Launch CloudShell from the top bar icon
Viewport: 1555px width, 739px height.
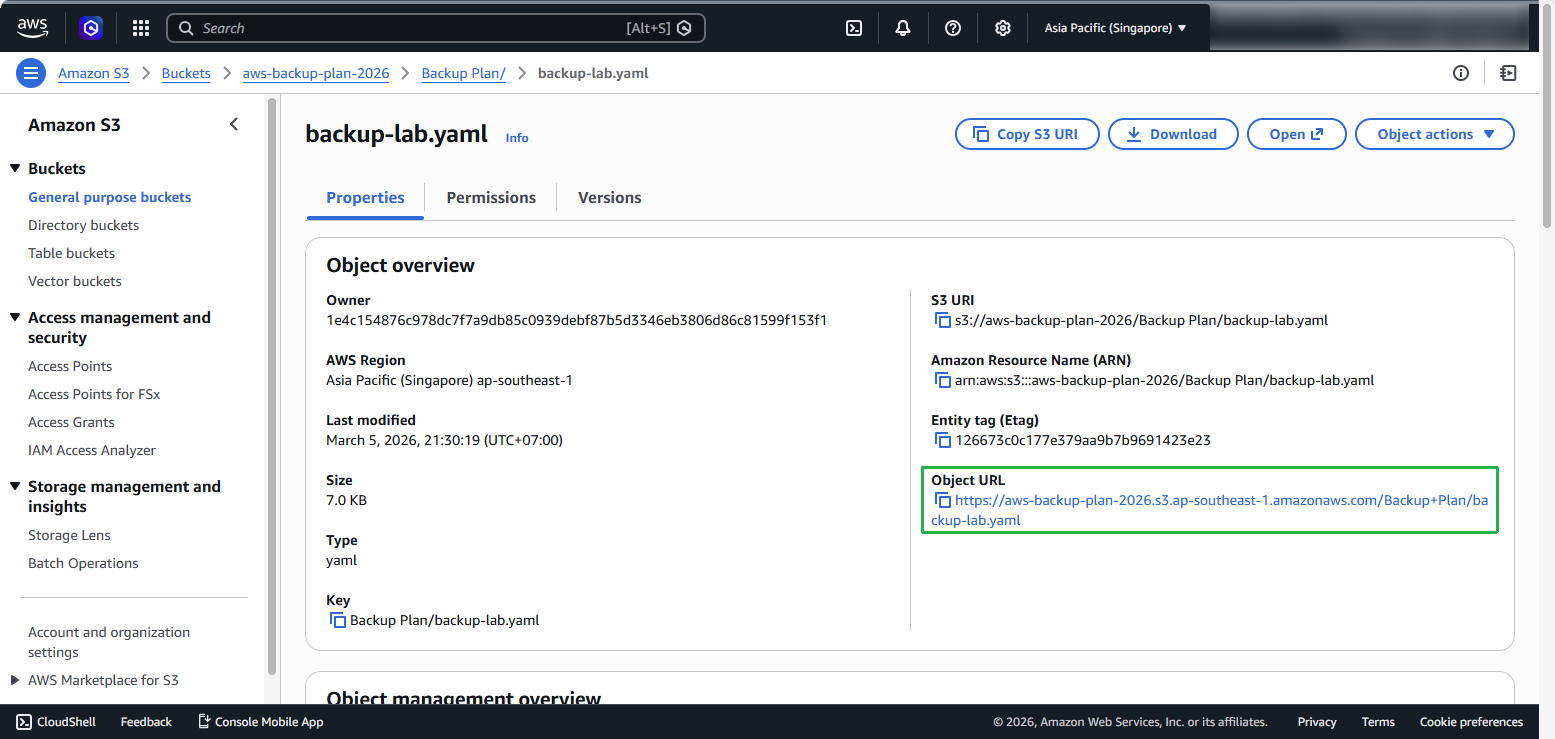854,28
